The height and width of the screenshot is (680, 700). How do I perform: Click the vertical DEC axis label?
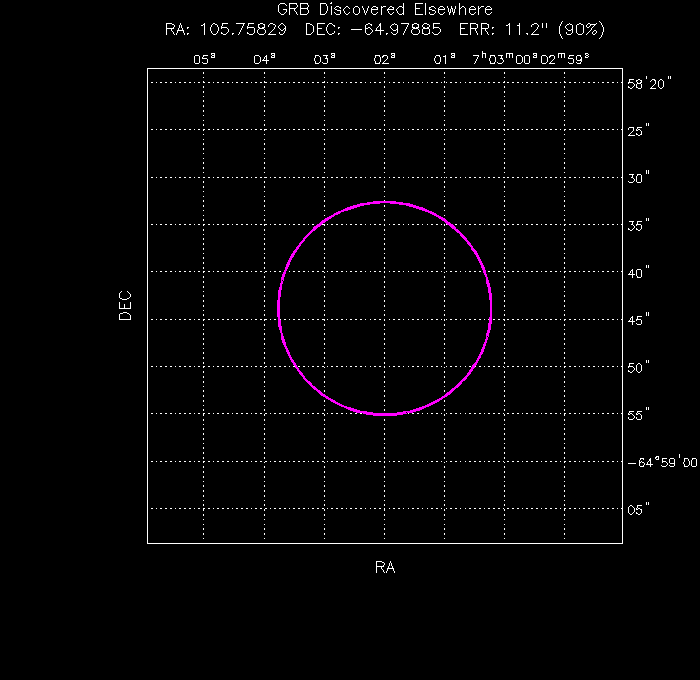[x=125, y=306]
